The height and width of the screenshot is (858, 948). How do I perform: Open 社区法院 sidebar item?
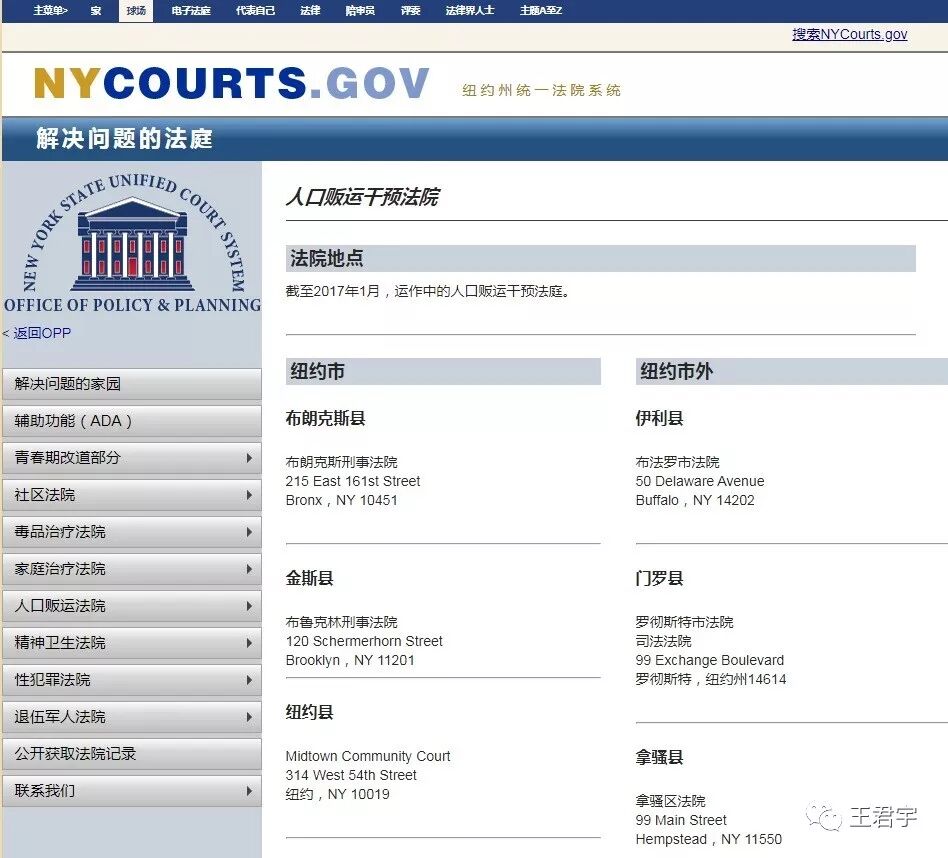click(x=132, y=495)
